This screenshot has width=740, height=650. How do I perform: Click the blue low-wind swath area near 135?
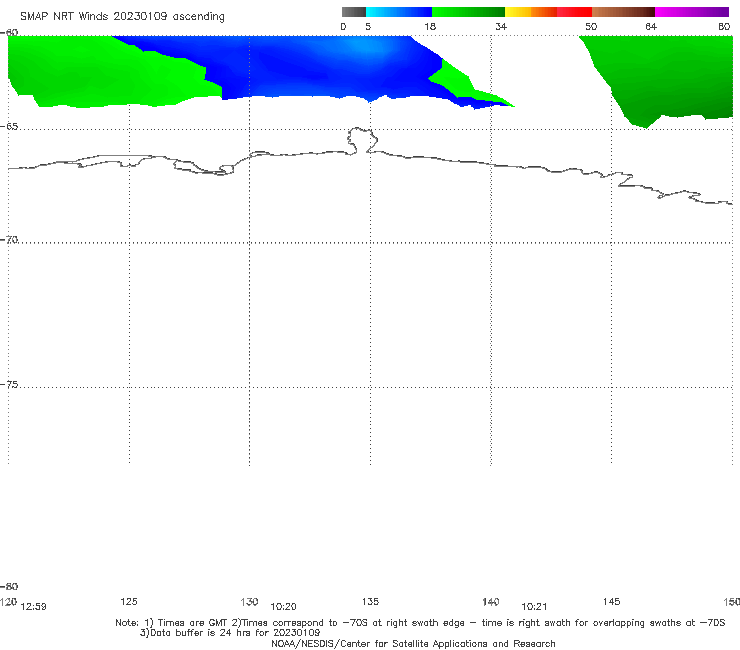330,66
